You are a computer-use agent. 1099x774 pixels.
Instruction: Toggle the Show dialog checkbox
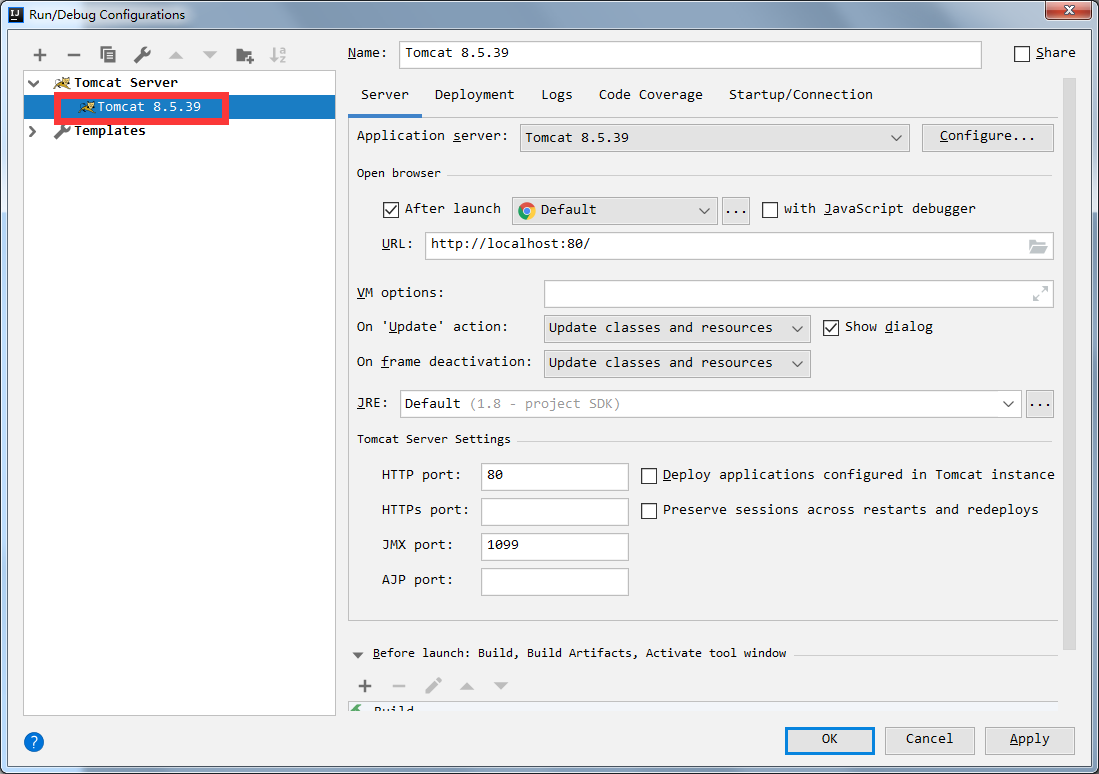pyautogui.click(x=831, y=327)
